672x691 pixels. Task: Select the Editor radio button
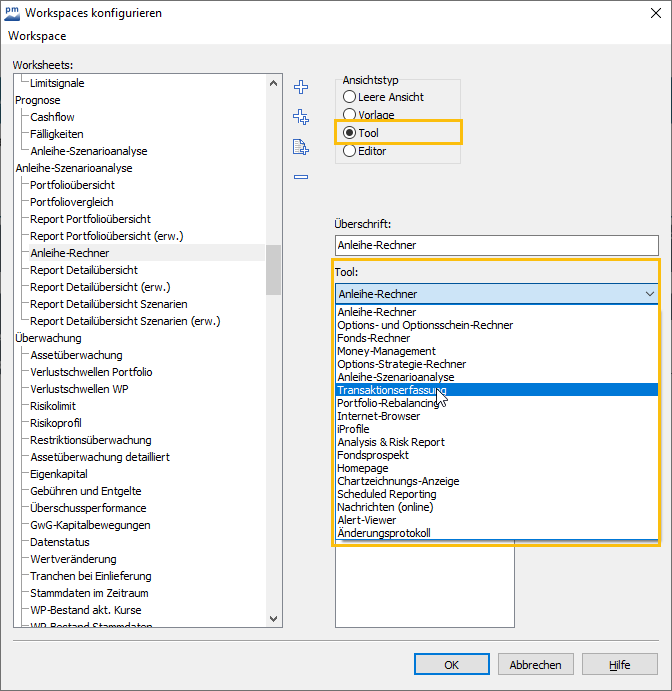pyautogui.click(x=349, y=151)
